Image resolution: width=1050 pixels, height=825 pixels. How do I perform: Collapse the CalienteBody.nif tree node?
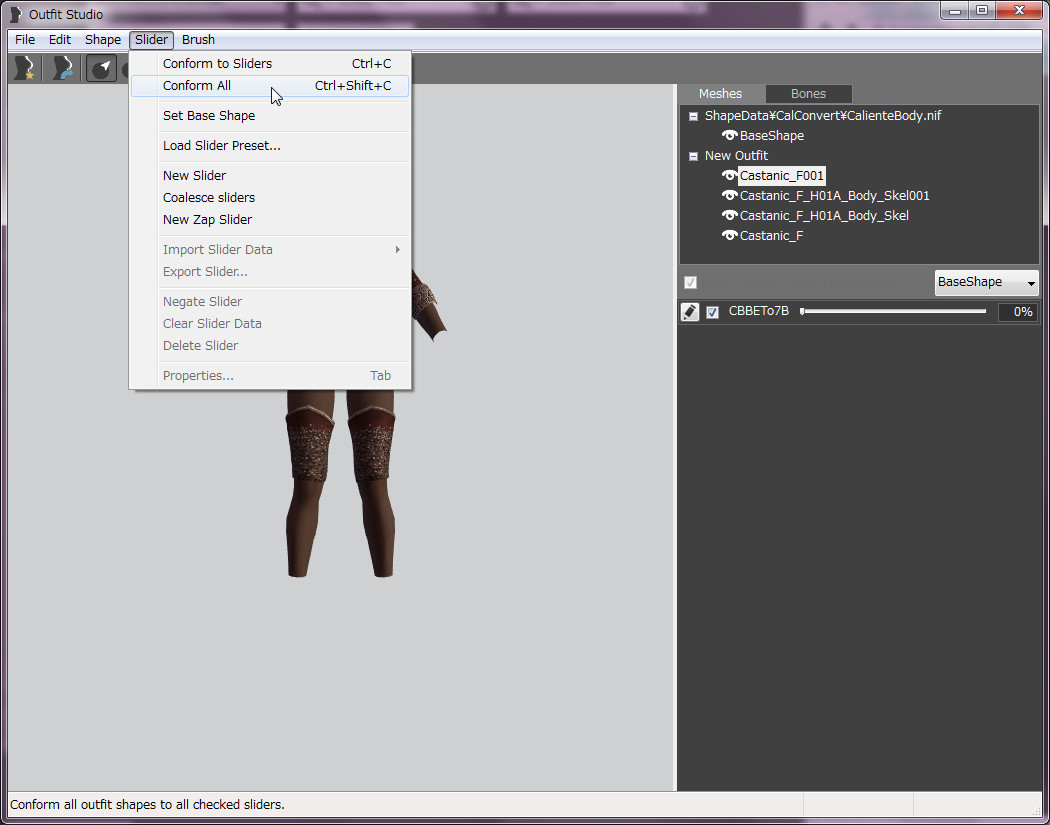[x=693, y=116]
